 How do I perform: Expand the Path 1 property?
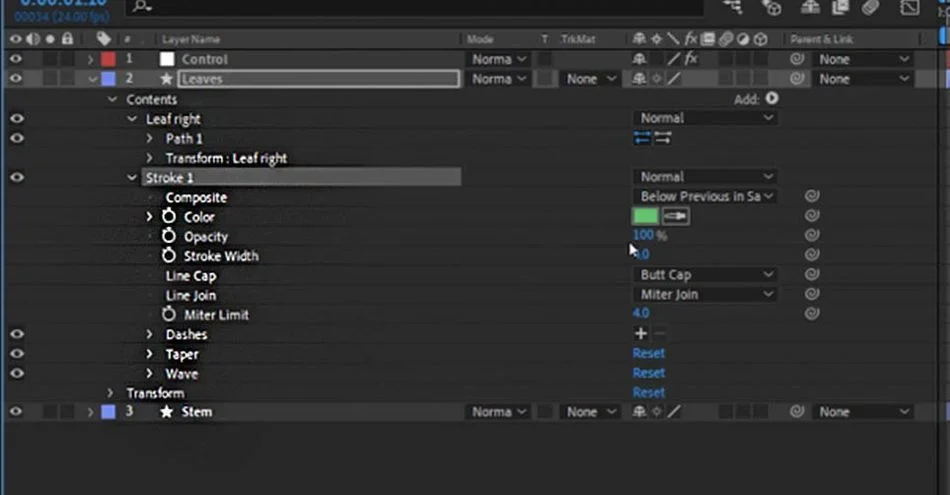[150, 138]
